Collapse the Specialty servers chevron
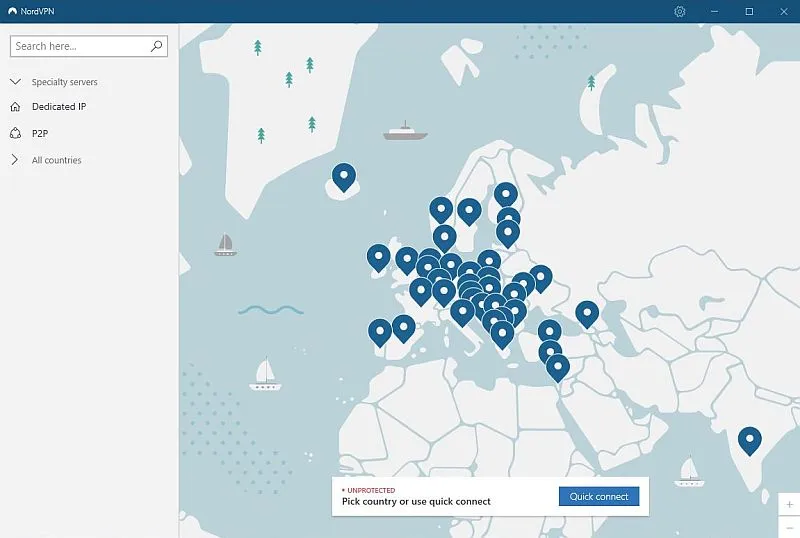The width and height of the screenshot is (800, 538). tap(15, 81)
